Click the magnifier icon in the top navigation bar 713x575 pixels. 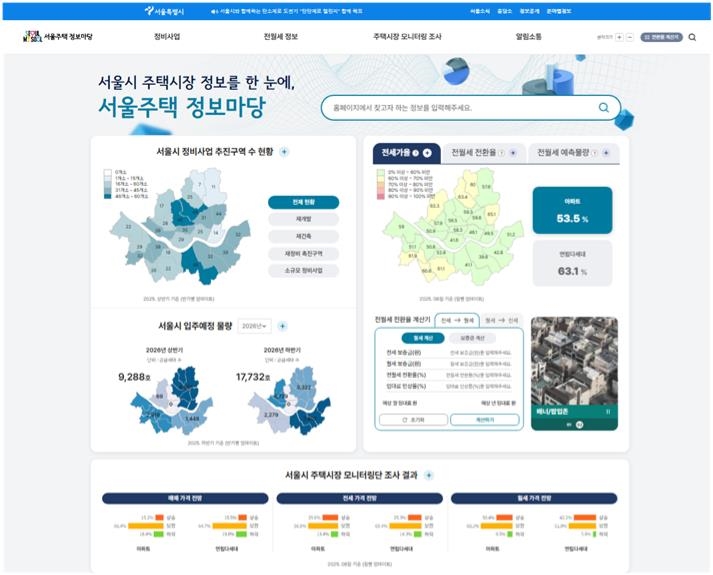[692, 37]
